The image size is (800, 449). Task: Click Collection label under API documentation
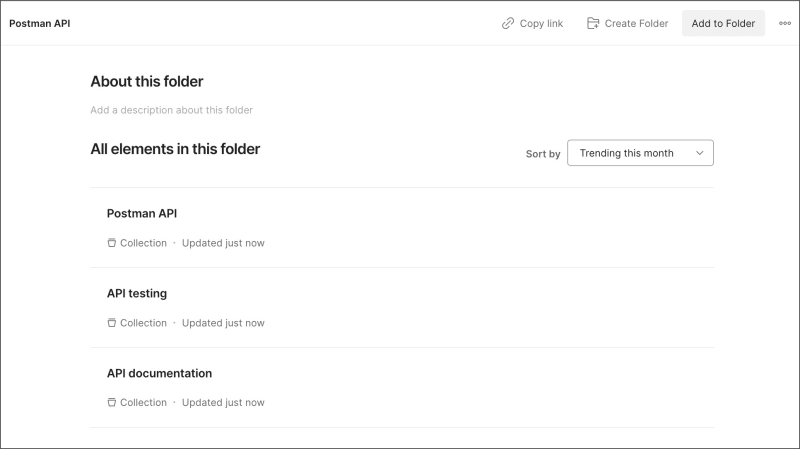point(143,403)
